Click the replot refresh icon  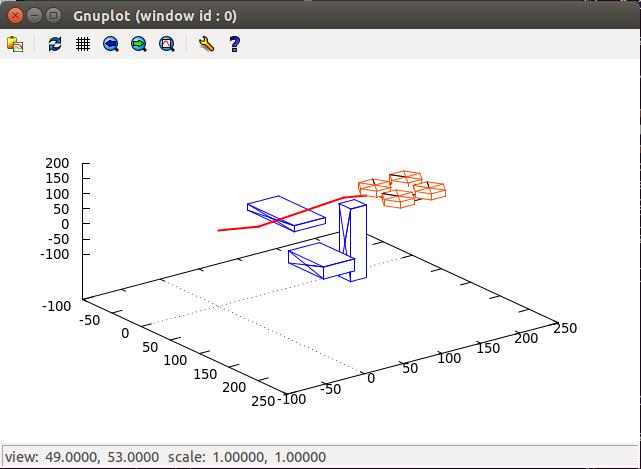tap(55, 44)
